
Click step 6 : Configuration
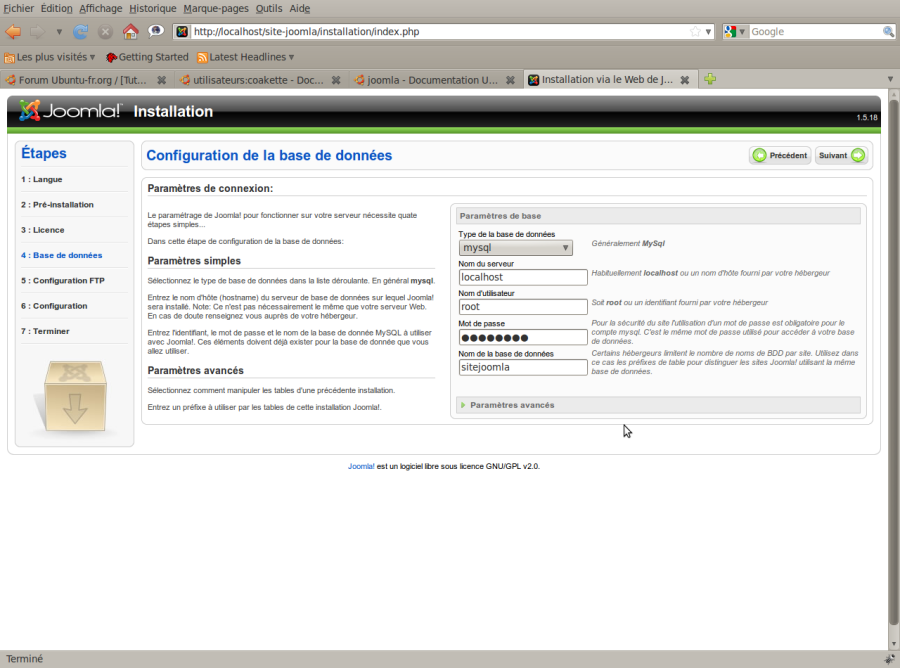click(55, 306)
